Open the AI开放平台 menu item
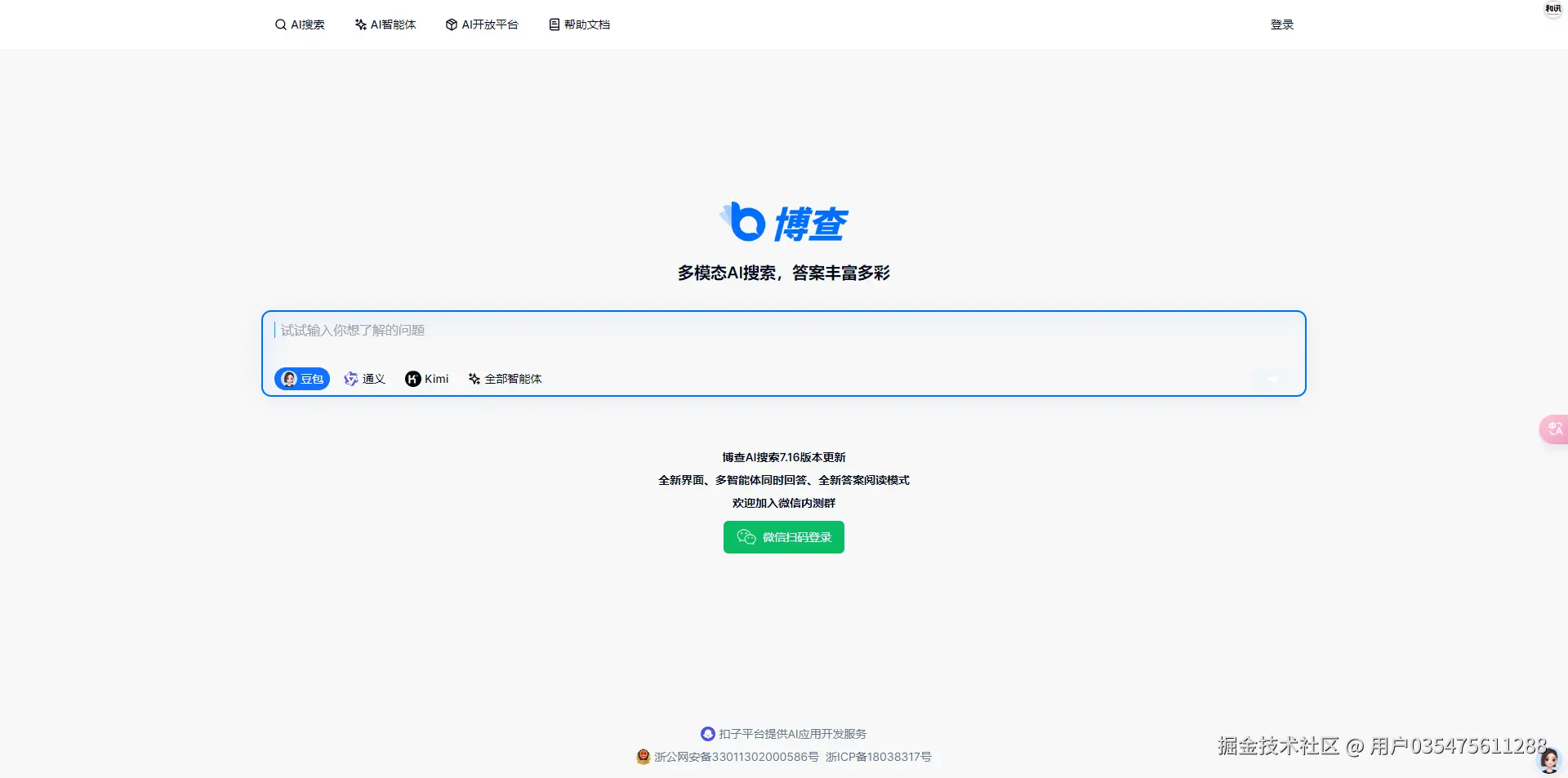The height and width of the screenshot is (778, 1568). tap(482, 24)
